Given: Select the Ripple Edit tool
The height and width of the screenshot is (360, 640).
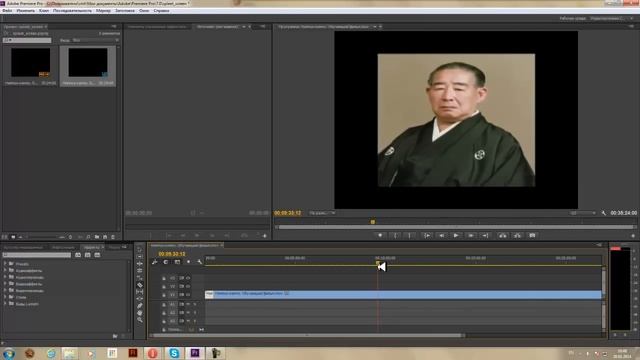Looking at the screenshot, I should 140,264.
